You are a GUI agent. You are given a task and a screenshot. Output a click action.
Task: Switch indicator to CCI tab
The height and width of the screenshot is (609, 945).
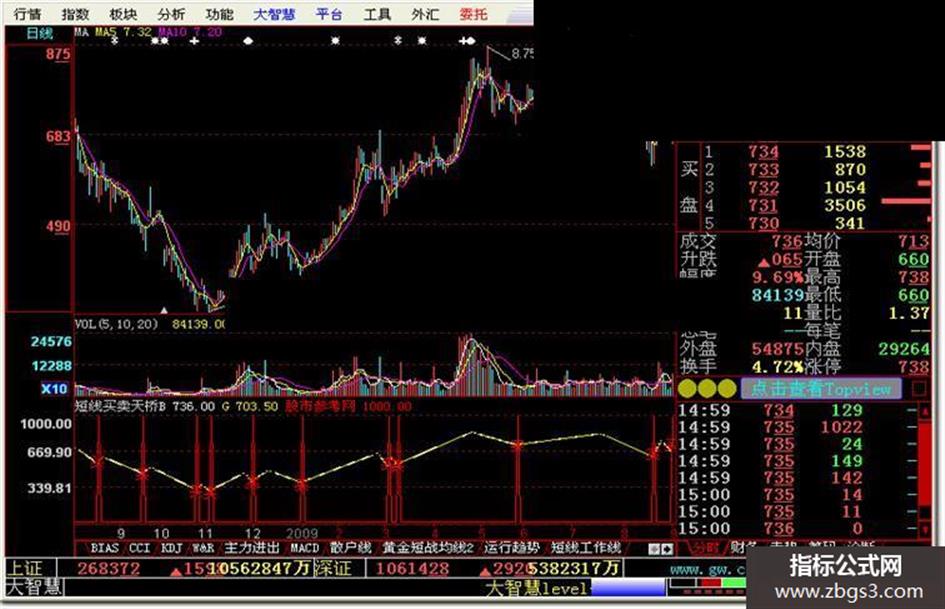[139, 547]
